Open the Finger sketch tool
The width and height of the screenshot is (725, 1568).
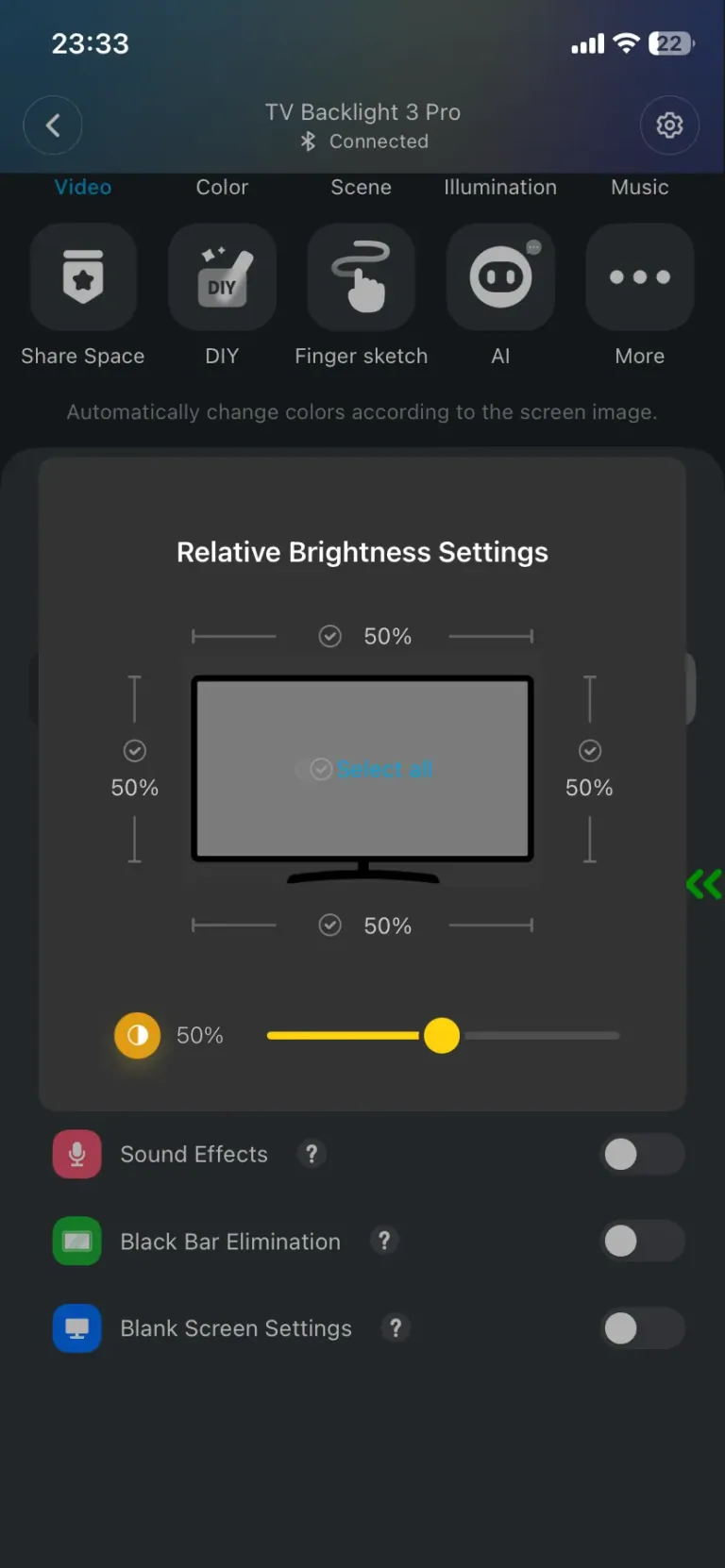click(x=362, y=276)
